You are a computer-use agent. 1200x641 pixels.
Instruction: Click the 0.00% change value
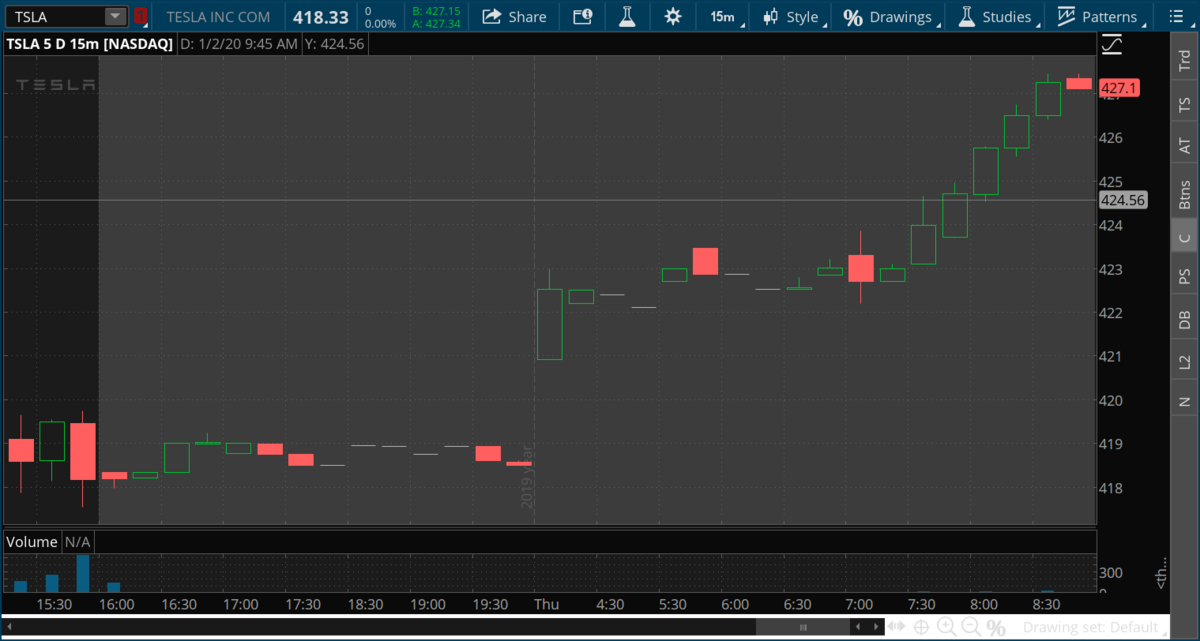[x=380, y=23]
